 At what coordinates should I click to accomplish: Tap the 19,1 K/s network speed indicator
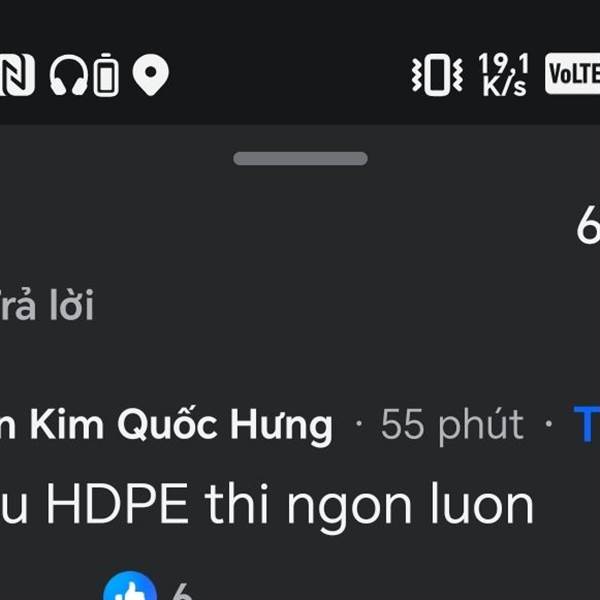[x=504, y=74]
